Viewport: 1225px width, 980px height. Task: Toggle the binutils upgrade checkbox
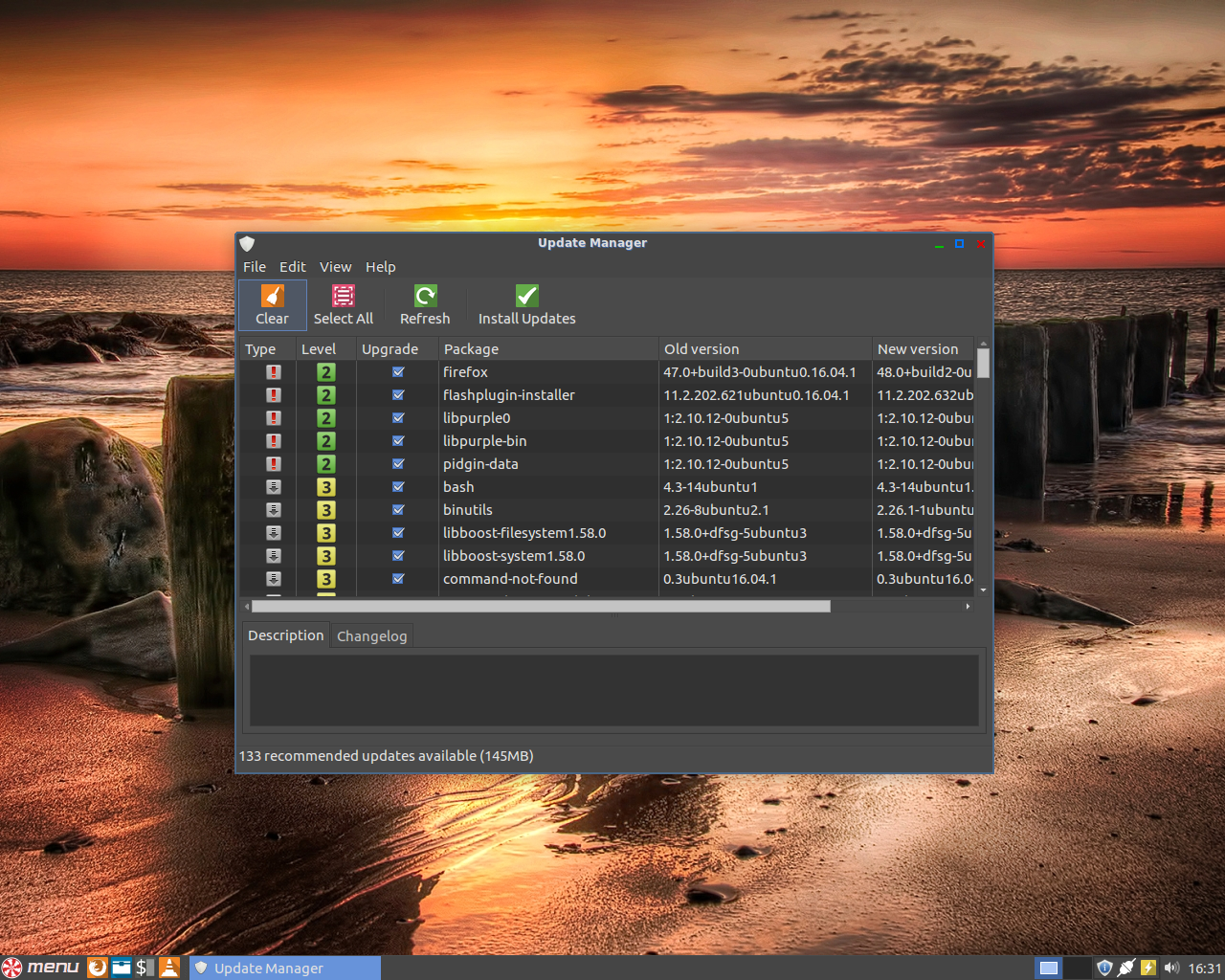[398, 510]
